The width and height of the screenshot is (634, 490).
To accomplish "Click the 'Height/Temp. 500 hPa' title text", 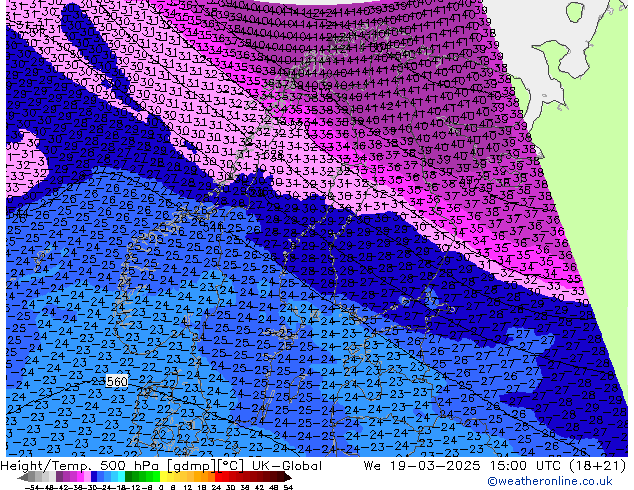I will tap(80, 466).
